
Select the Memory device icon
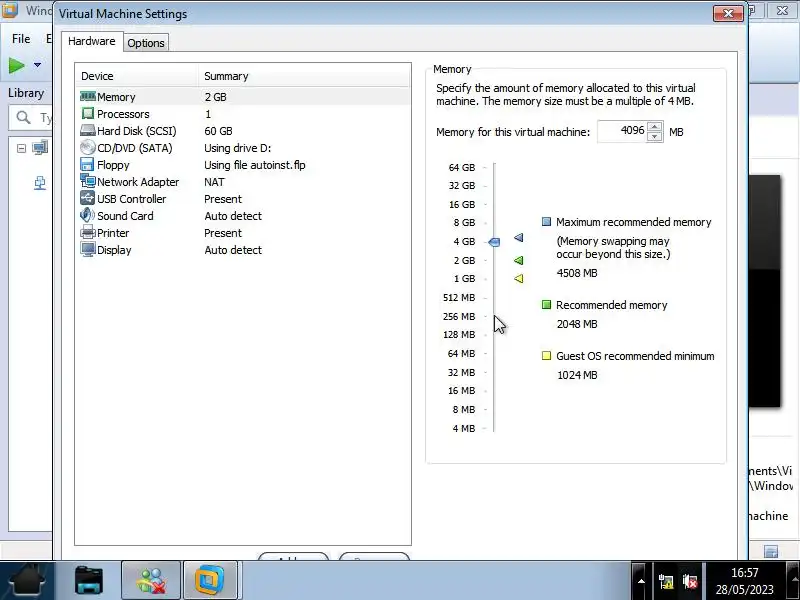(x=88, y=96)
